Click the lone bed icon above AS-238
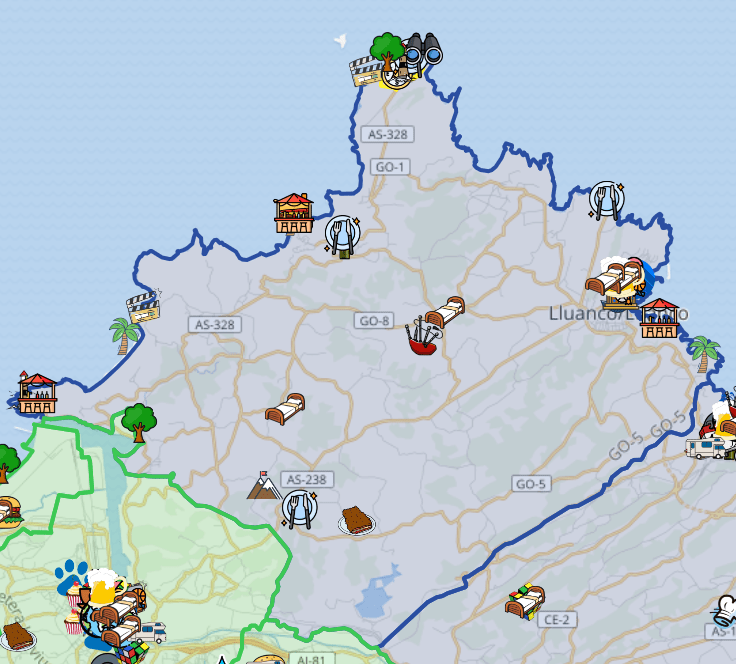736x664 pixels. point(284,408)
